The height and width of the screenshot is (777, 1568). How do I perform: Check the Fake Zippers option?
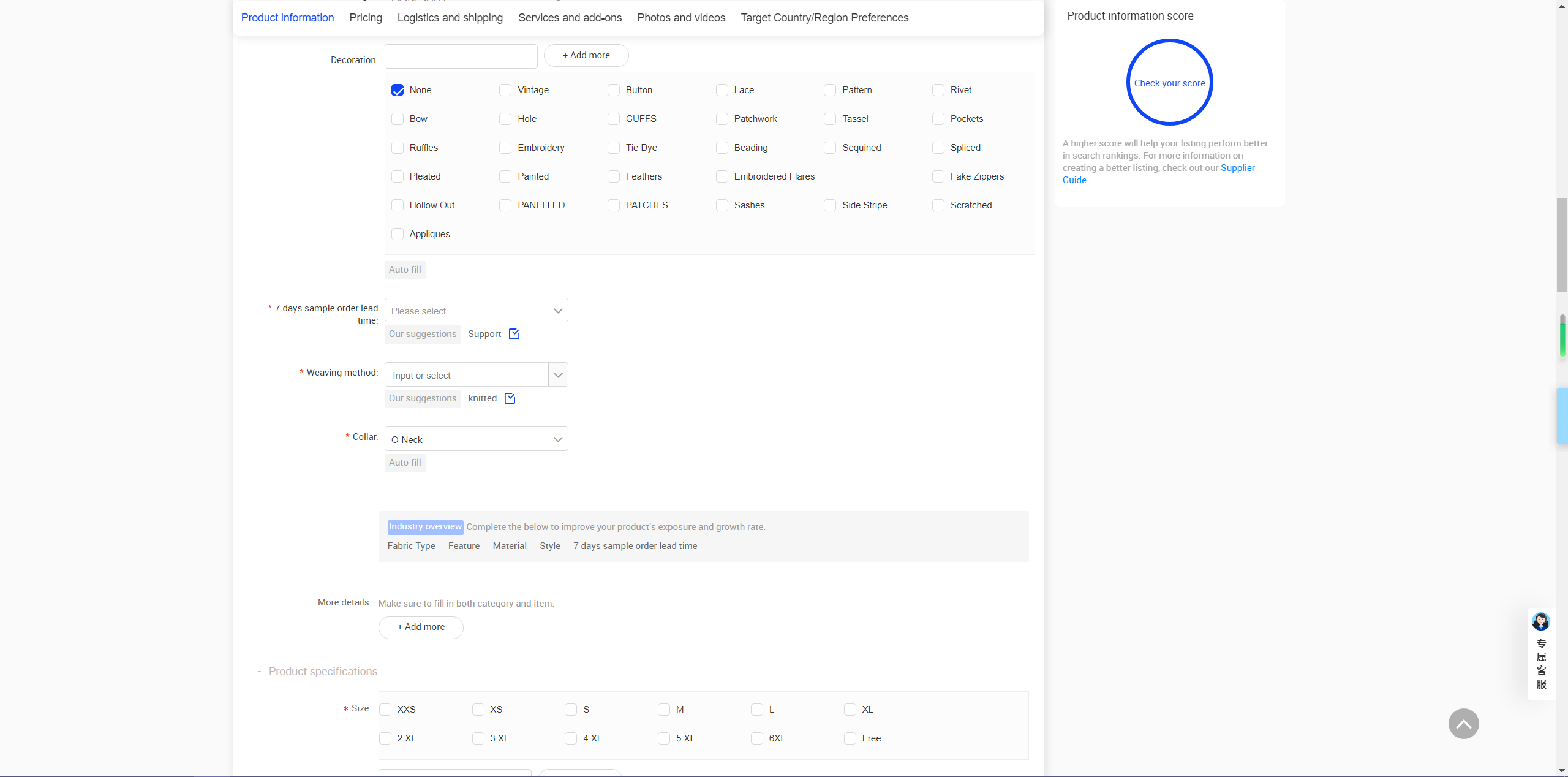pyautogui.click(x=938, y=176)
